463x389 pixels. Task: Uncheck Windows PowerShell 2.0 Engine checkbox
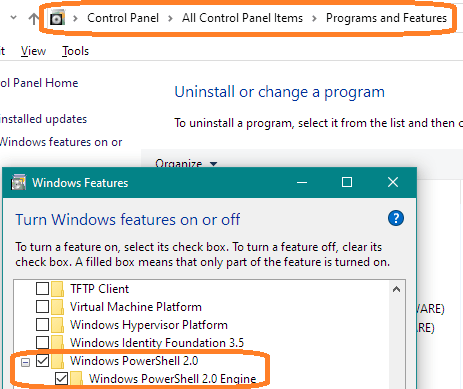pos(61,379)
